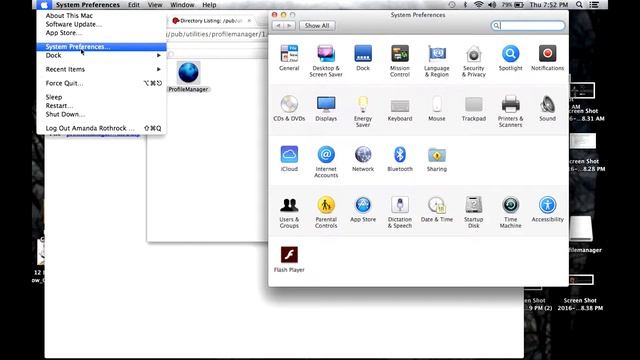Open App Store preferences
The image size is (640, 360).
pyautogui.click(x=363, y=209)
